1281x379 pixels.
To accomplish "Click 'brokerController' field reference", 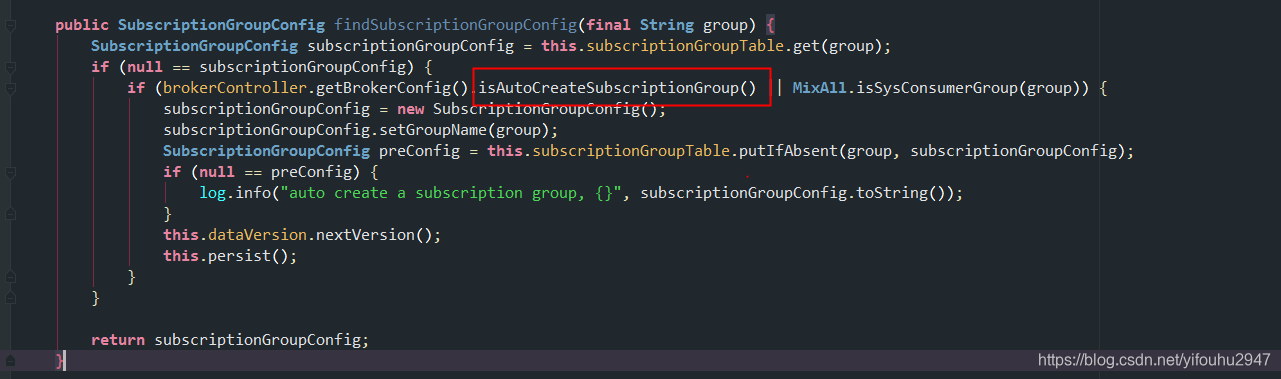I will [x=234, y=88].
